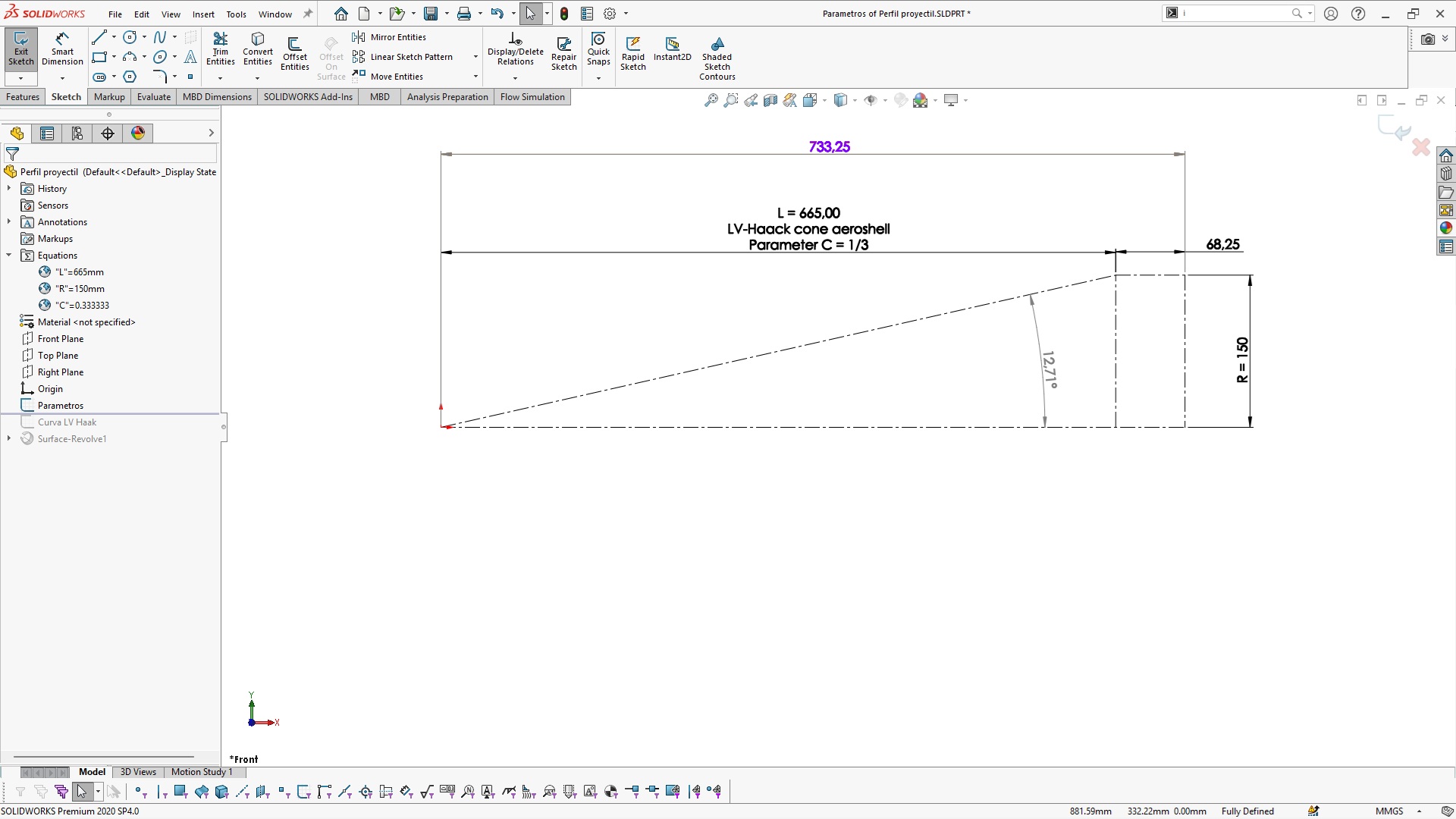This screenshot has height=819, width=1456.
Task: Toggle Quick Snaps option
Action: 598,48
